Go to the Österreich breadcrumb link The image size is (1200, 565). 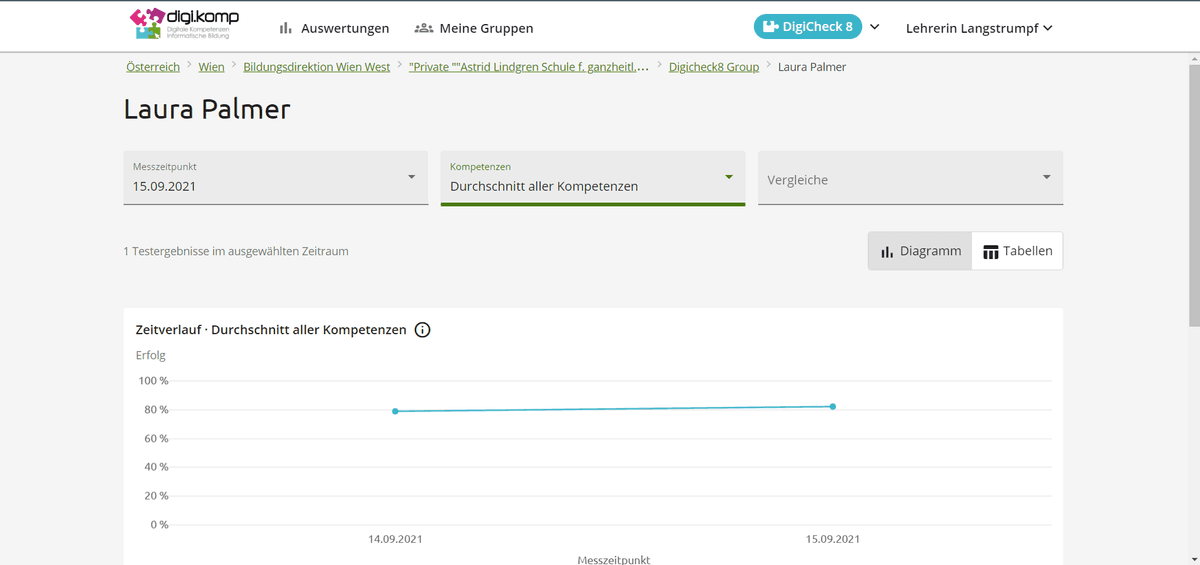[x=153, y=67]
